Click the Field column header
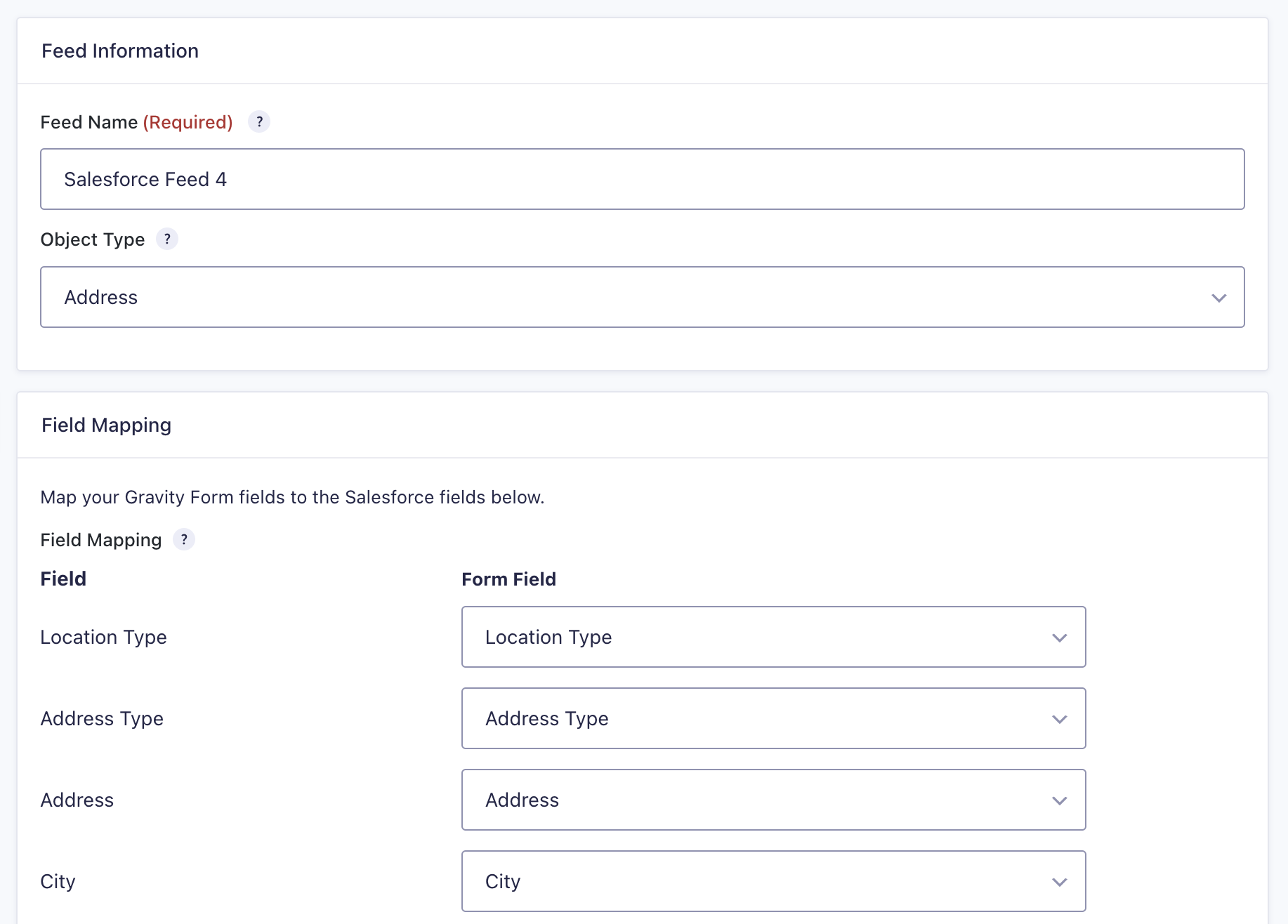Image resolution: width=1288 pixels, height=924 pixels. [x=63, y=579]
